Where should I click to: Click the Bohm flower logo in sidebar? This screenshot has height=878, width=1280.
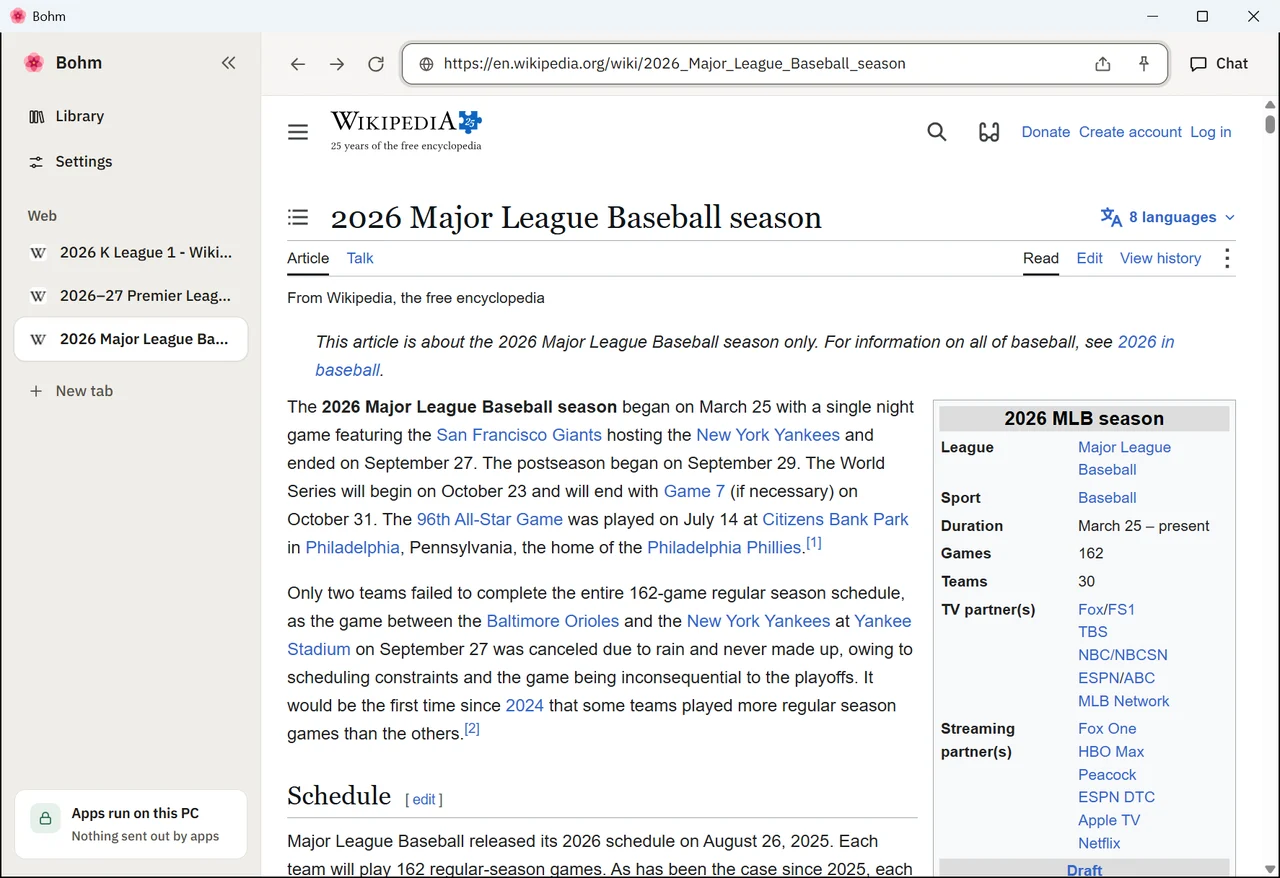click(x=34, y=63)
